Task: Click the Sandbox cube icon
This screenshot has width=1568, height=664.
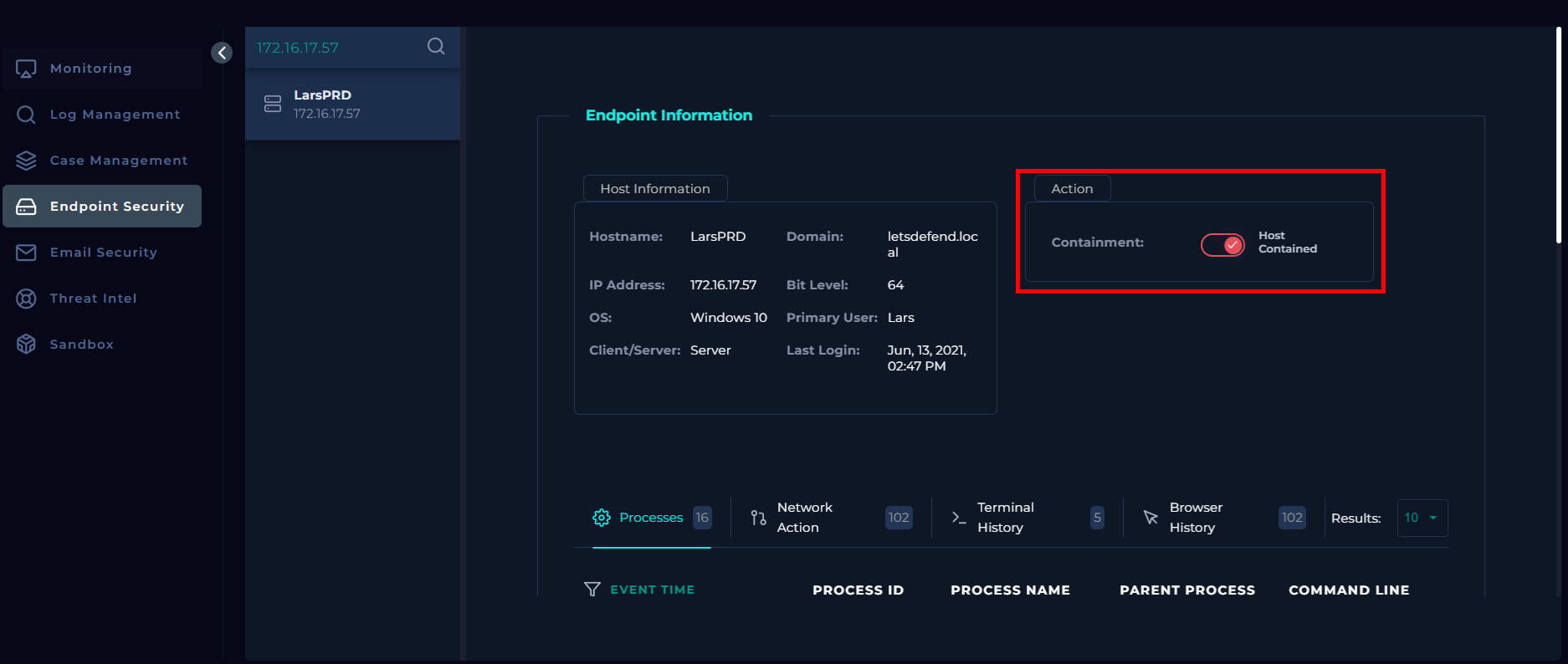Action: point(26,345)
